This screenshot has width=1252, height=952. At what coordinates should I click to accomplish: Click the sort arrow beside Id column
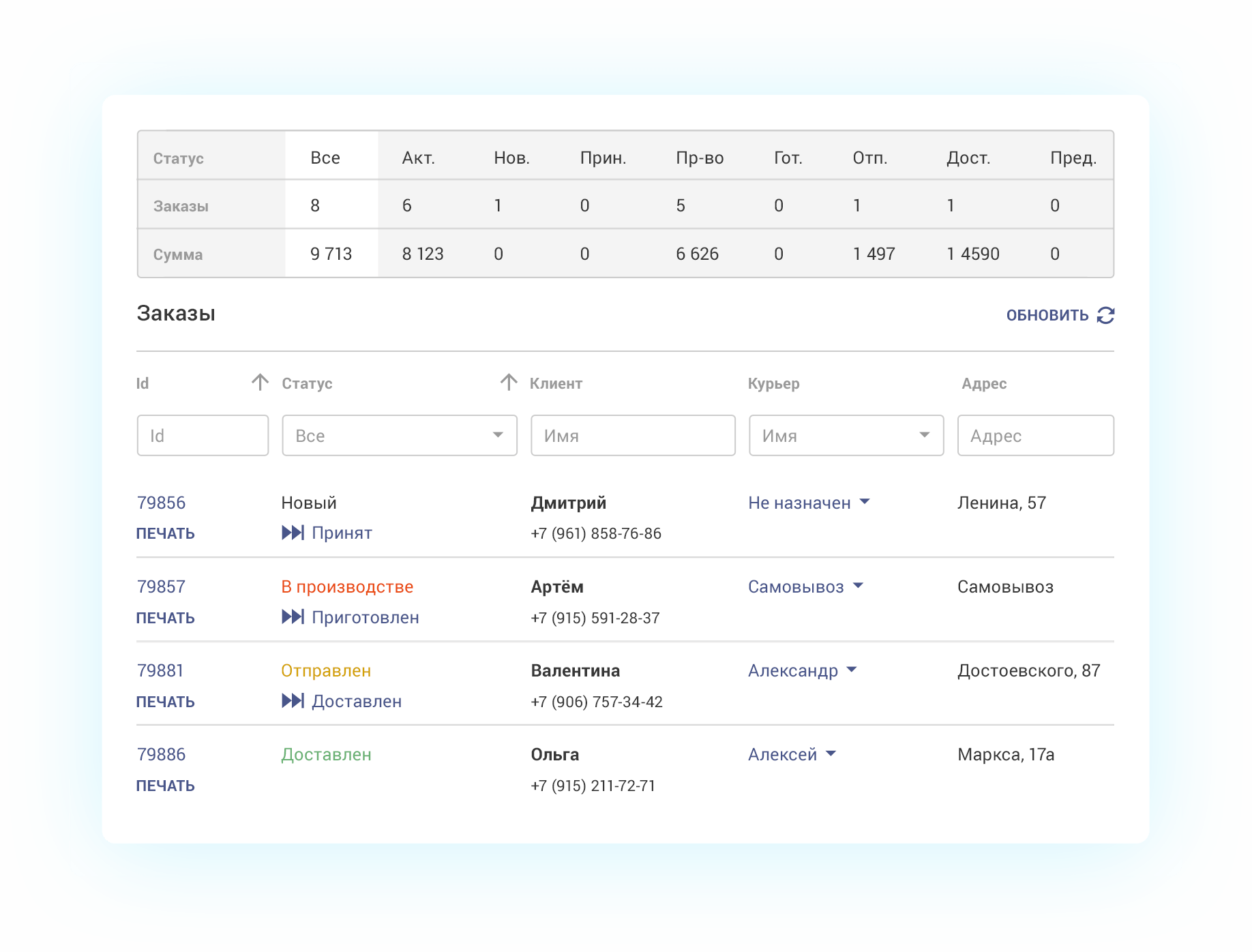tap(260, 382)
